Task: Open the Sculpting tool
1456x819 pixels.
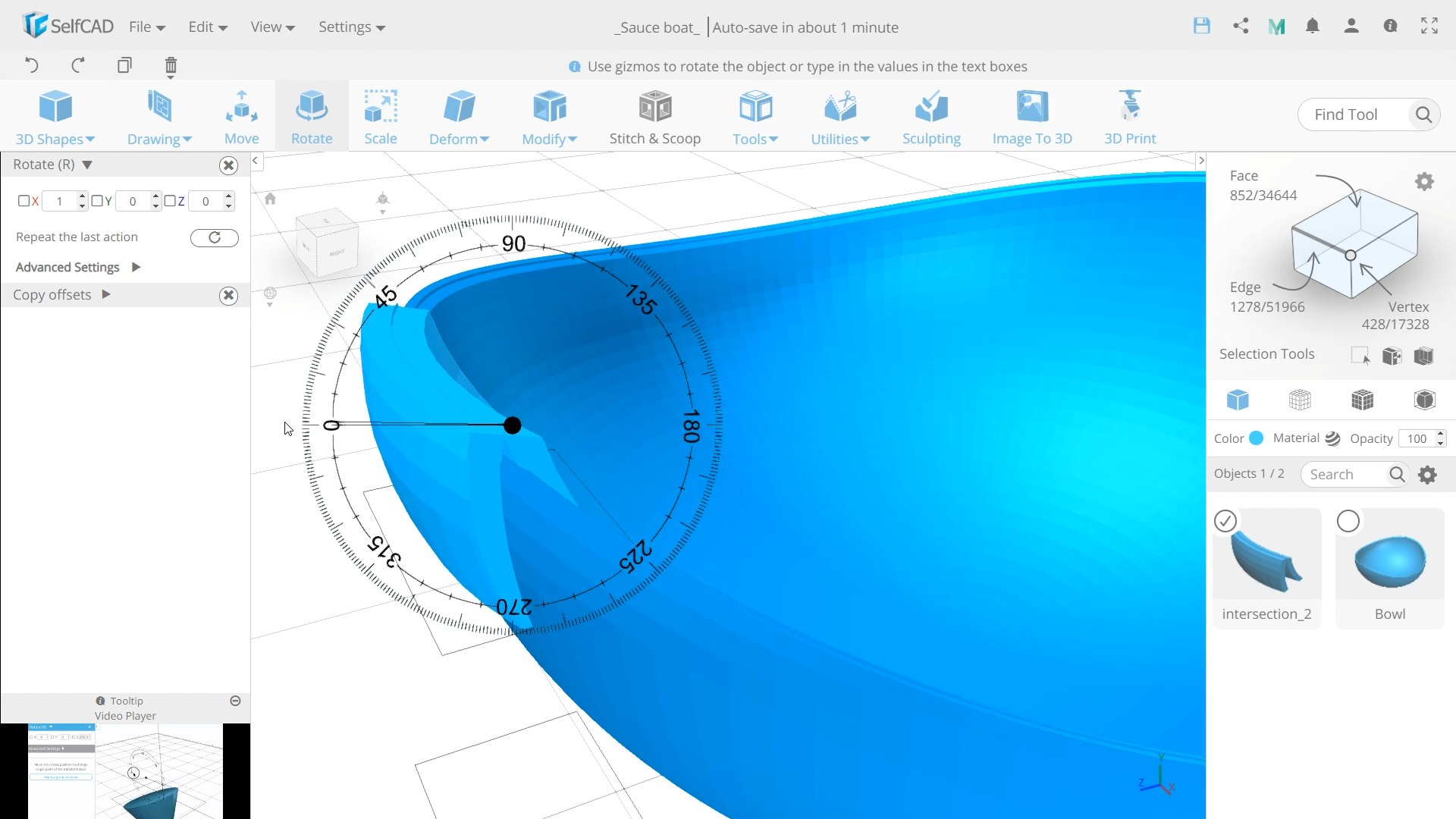Action: (931, 117)
